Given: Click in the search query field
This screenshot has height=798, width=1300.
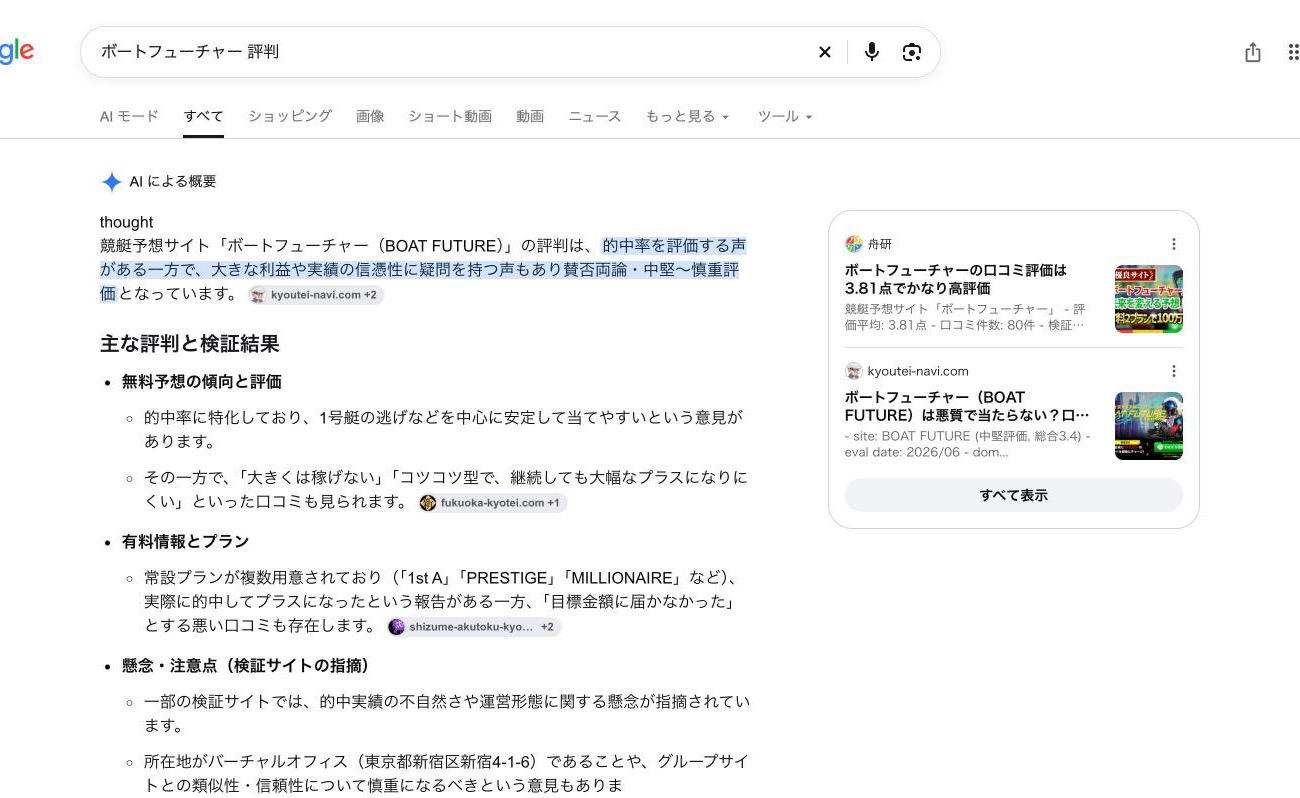Looking at the screenshot, I should coord(450,52).
